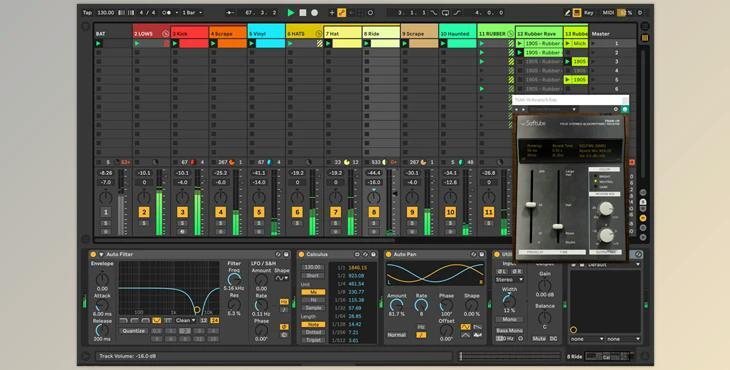
Task: Open Auto Filter circuit type Clean dropdown
Action: [x=186, y=320]
